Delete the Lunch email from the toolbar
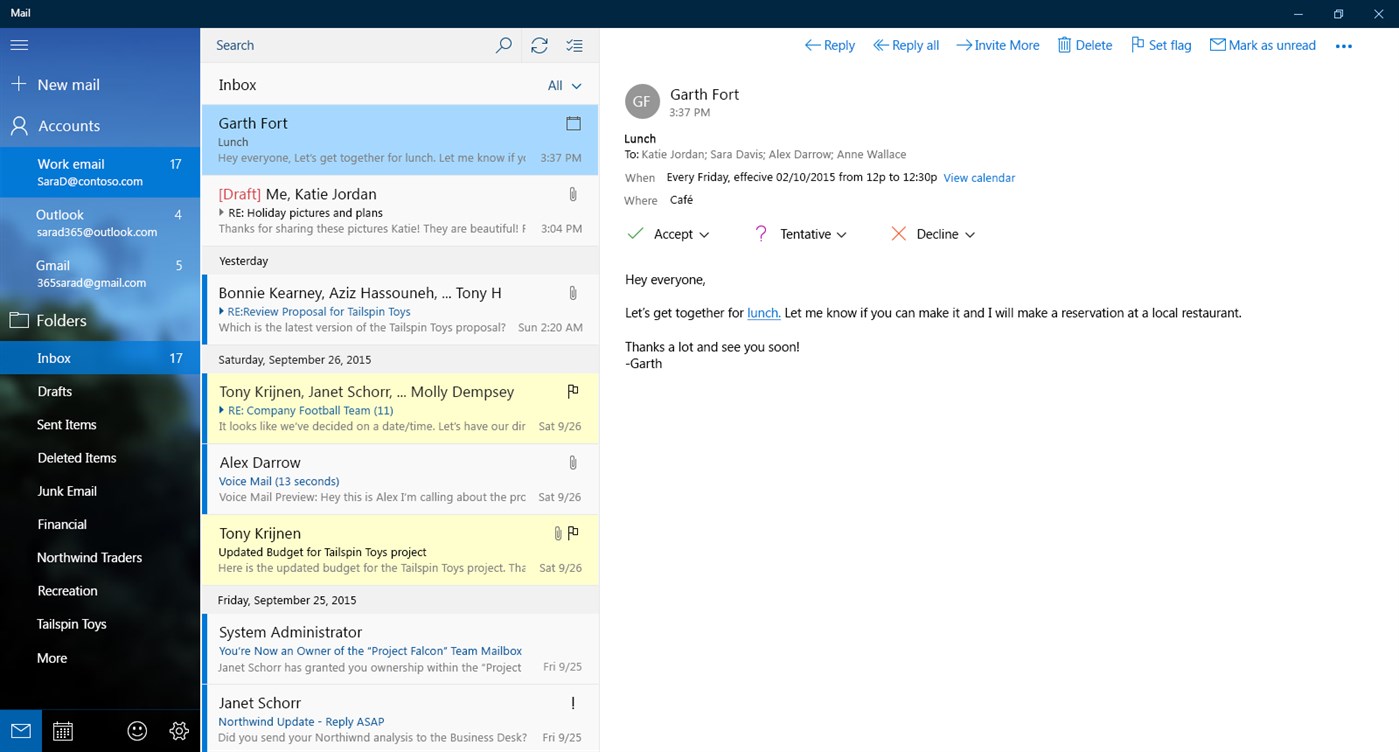This screenshot has height=752, width=1399. pyautogui.click(x=1084, y=44)
